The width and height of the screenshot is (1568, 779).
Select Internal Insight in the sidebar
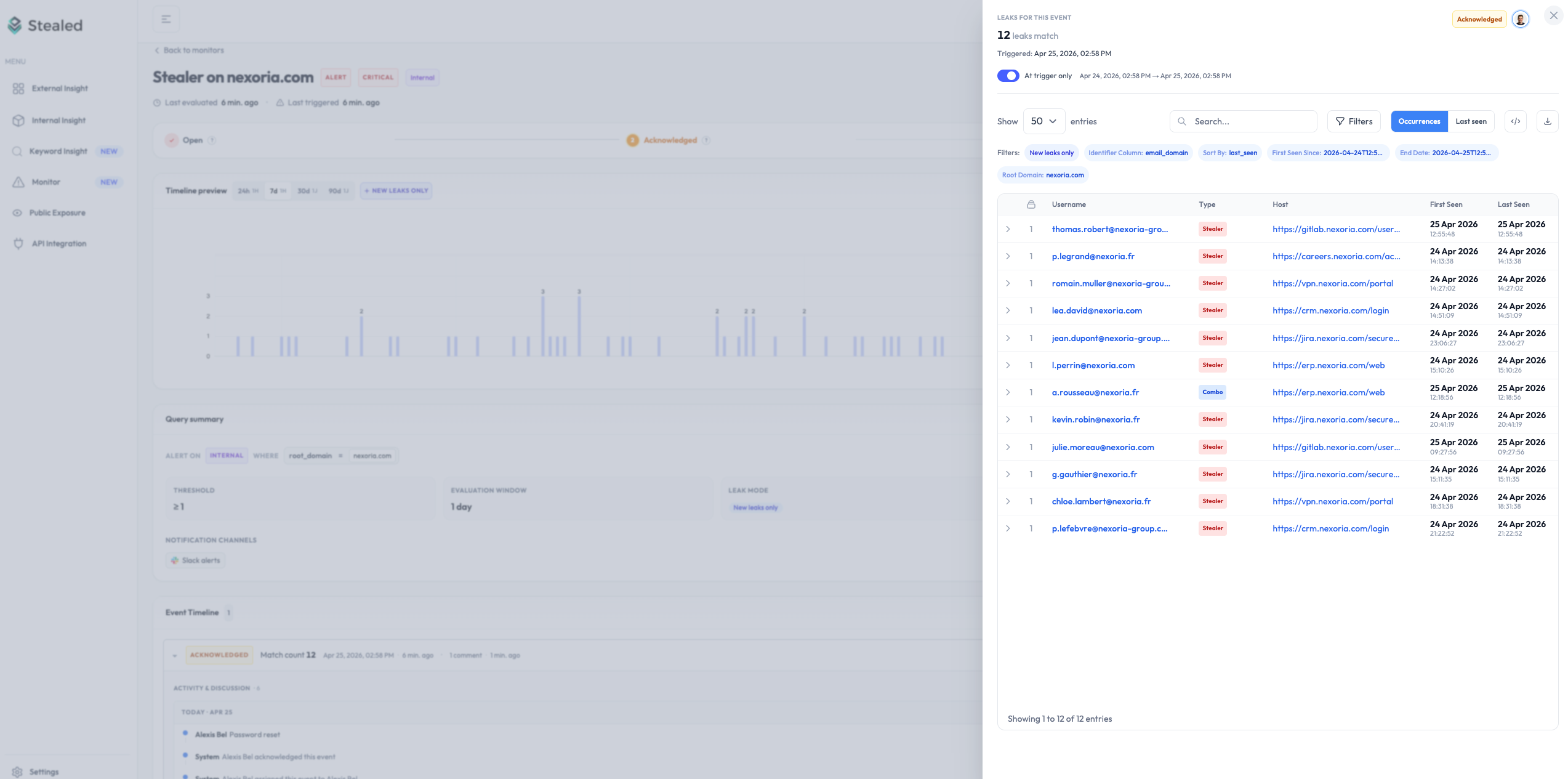[x=58, y=120]
